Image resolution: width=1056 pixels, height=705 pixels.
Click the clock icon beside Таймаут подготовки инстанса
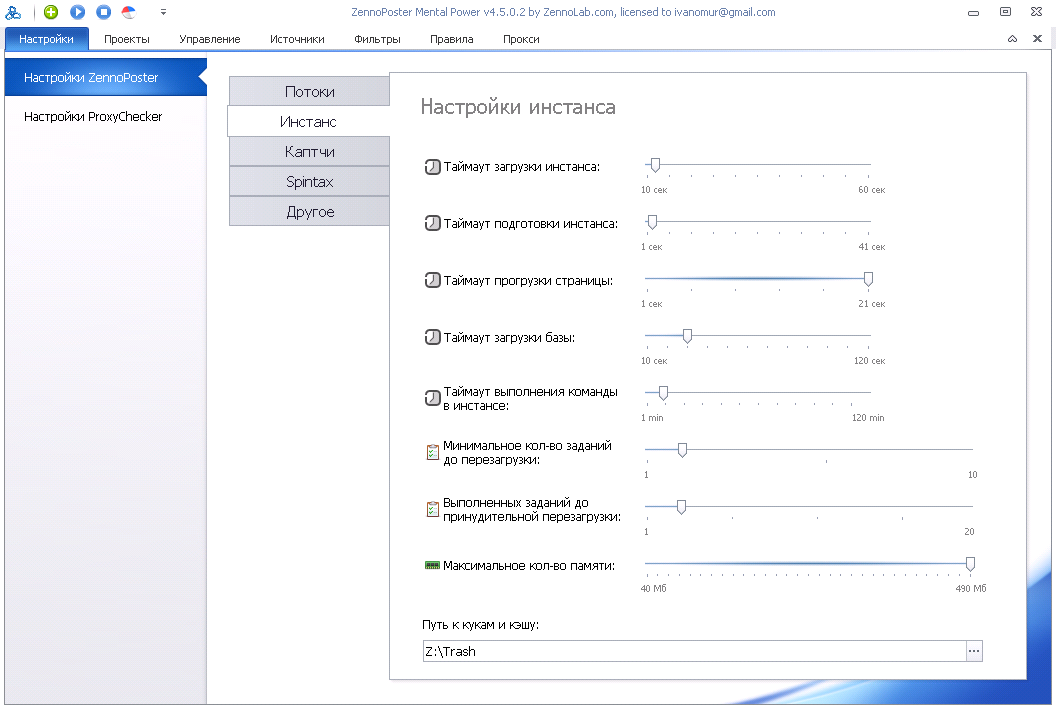point(432,223)
